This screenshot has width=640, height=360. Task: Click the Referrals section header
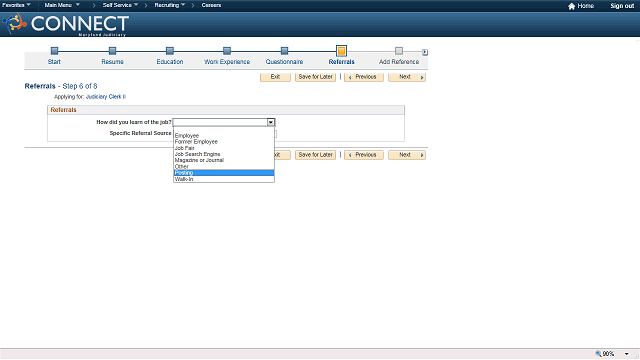[x=226, y=110]
